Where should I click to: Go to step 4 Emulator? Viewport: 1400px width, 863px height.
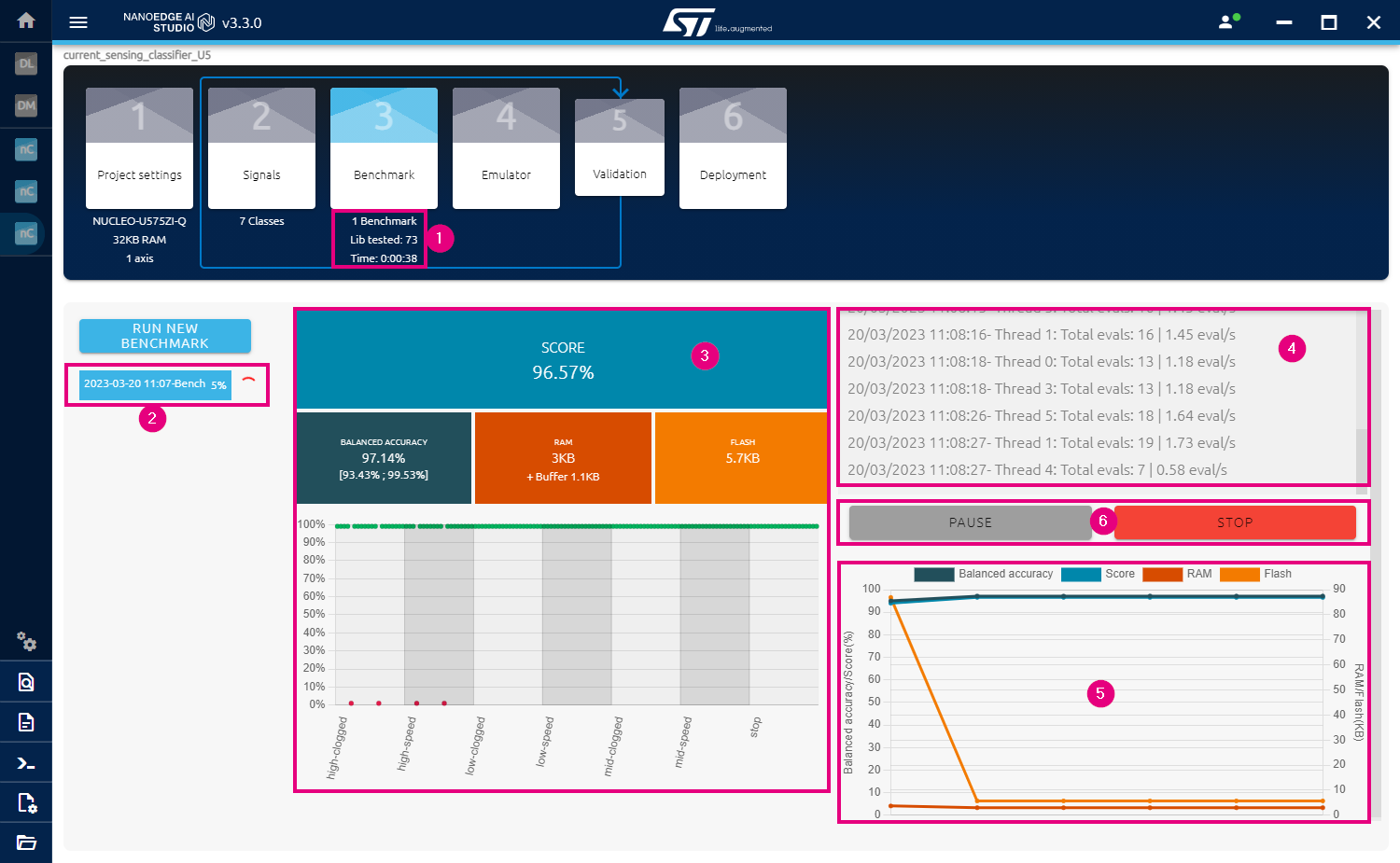tap(506, 147)
